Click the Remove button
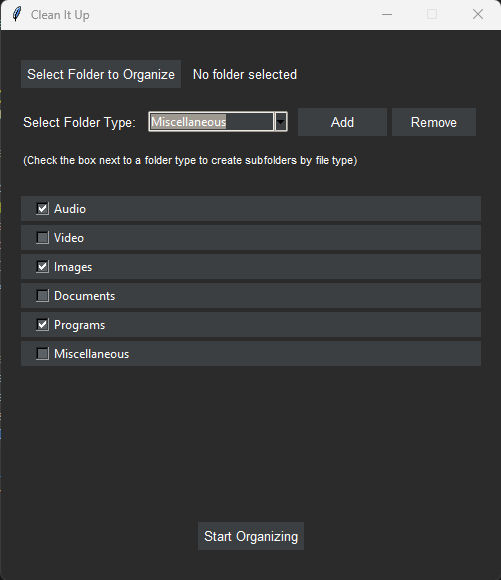This screenshot has height=580, width=501. 434,122
